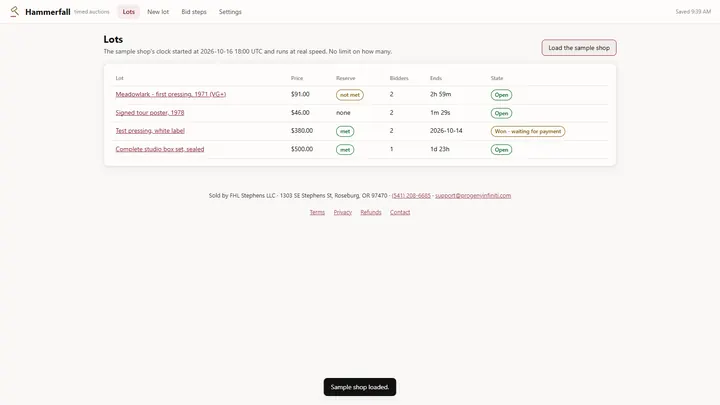This screenshot has height=405, width=720.
Task: Click the Hammerfall gavel logo icon
Action: click(x=15, y=11)
